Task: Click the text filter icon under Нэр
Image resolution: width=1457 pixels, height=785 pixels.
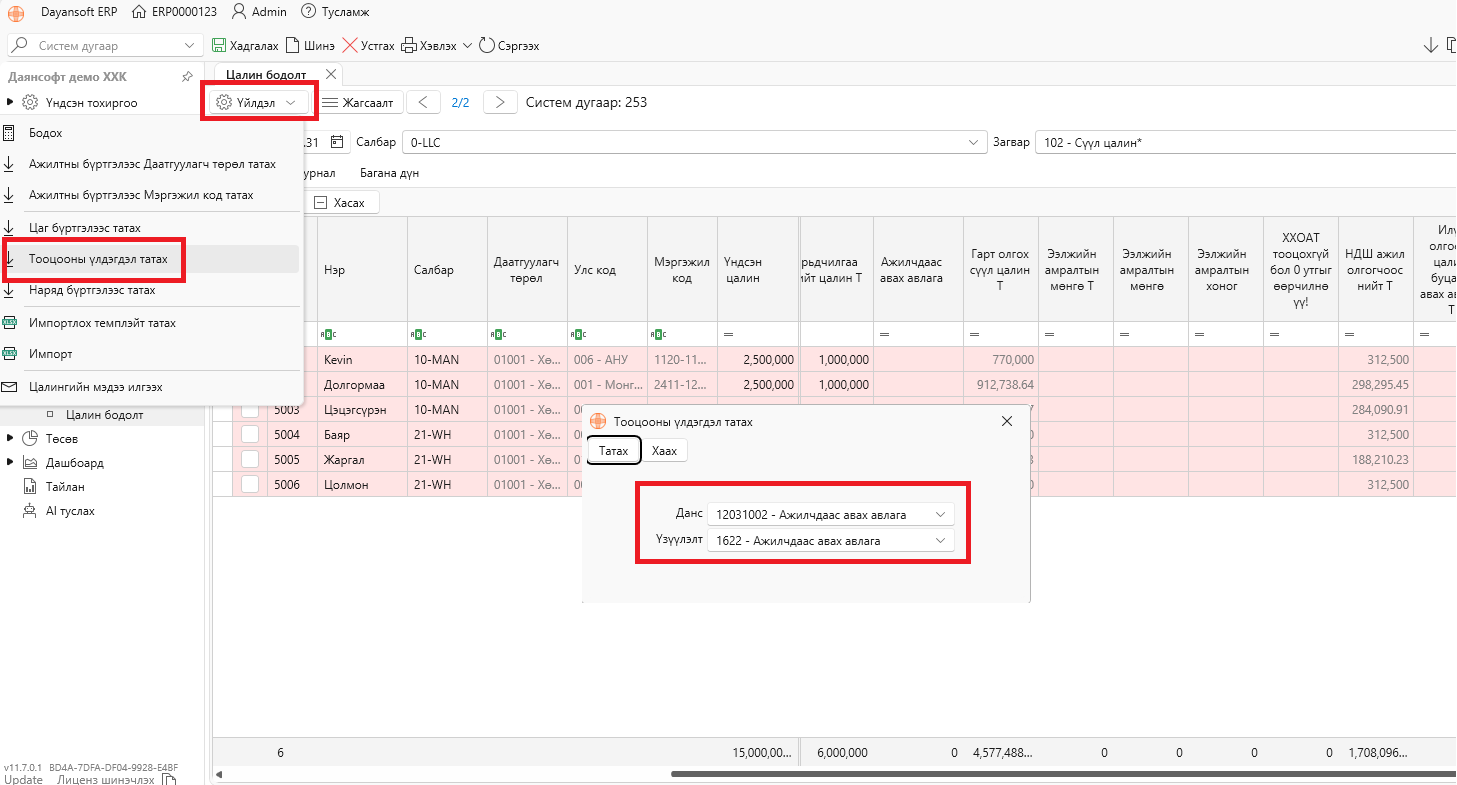Action: [329, 334]
